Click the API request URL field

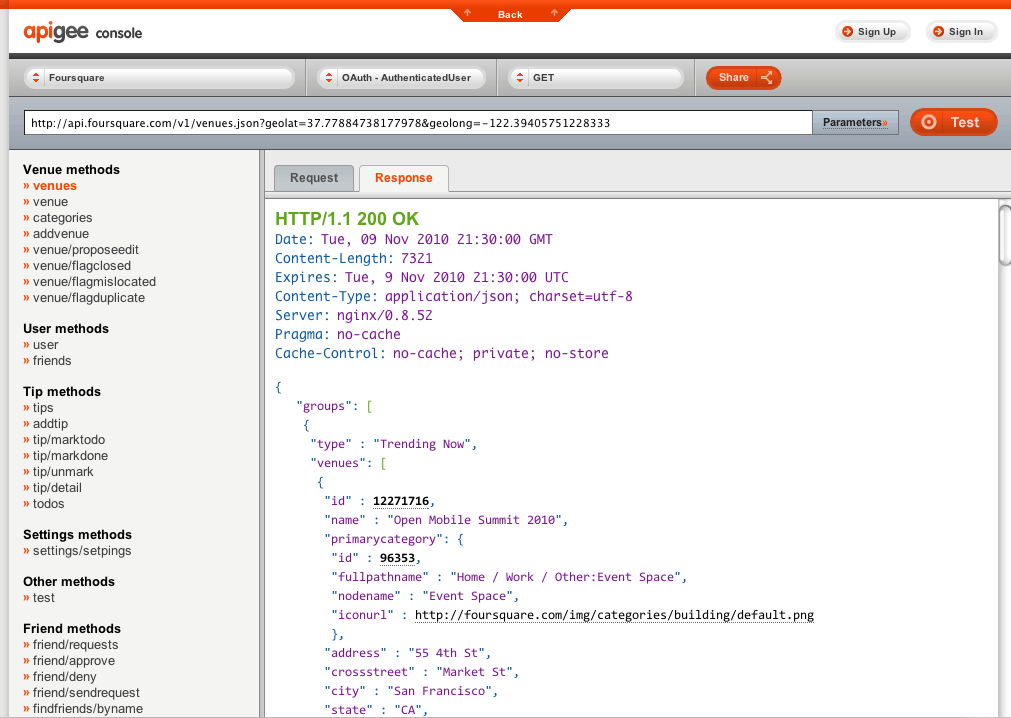(x=418, y=122)
